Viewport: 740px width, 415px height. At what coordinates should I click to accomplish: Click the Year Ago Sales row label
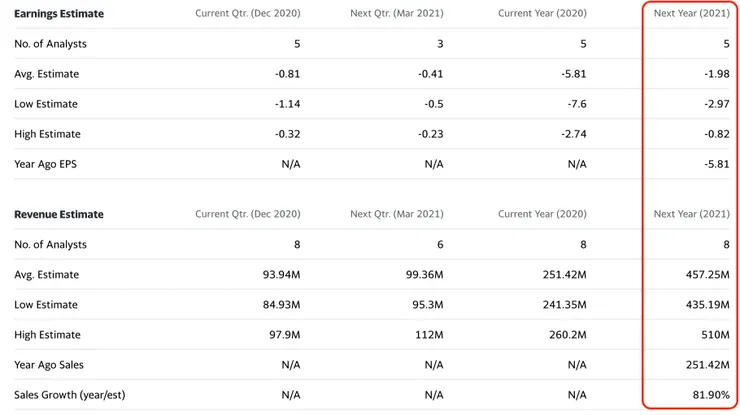click(49, 364)
